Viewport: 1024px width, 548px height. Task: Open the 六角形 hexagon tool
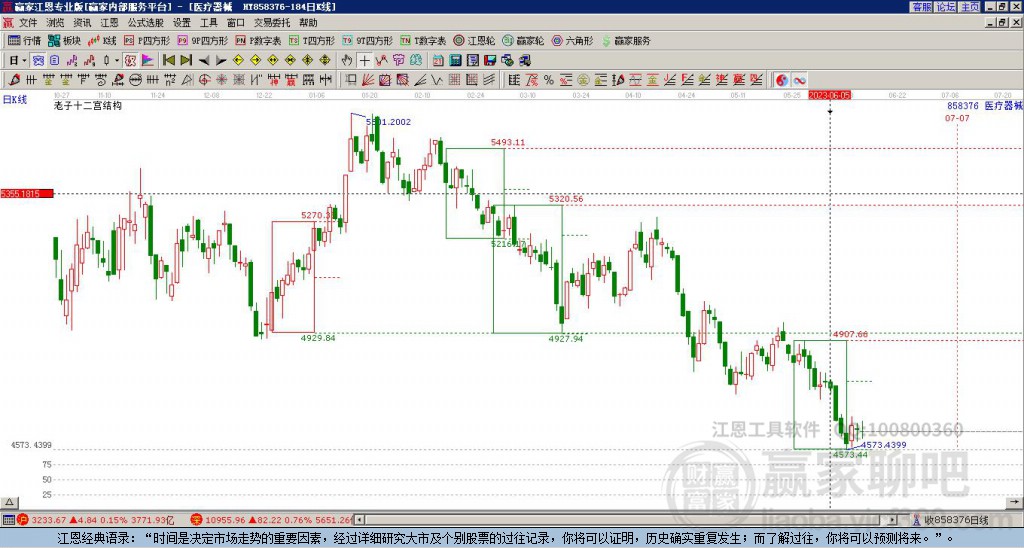pos(573,40)
